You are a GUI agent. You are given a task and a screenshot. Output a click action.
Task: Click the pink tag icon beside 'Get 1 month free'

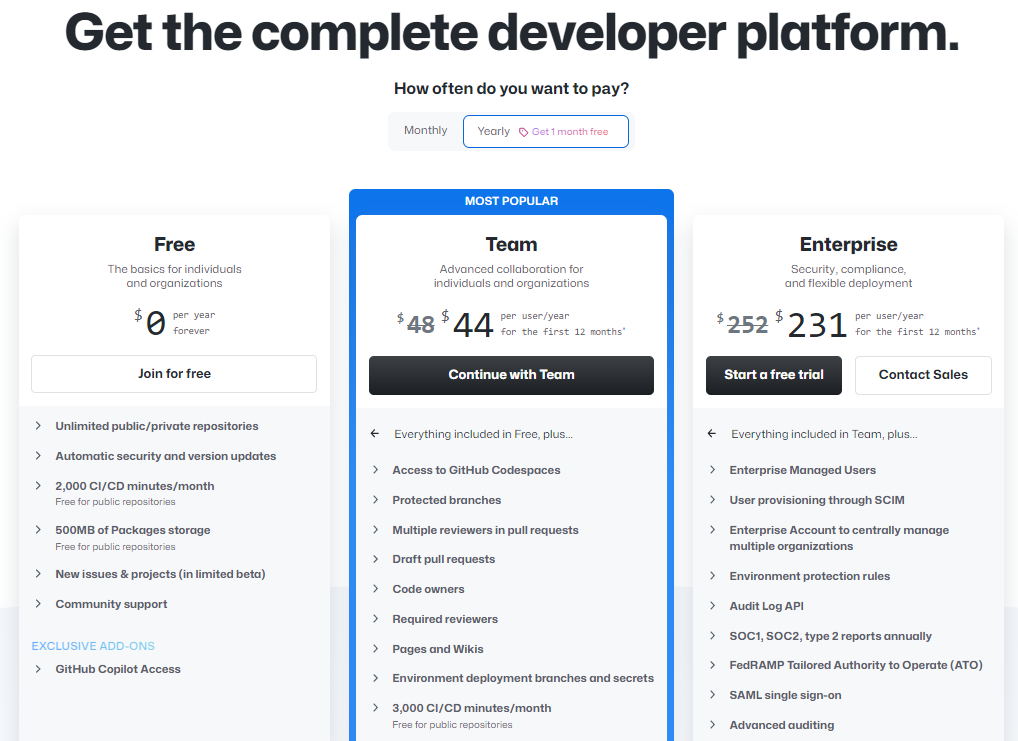pos(523,132)
